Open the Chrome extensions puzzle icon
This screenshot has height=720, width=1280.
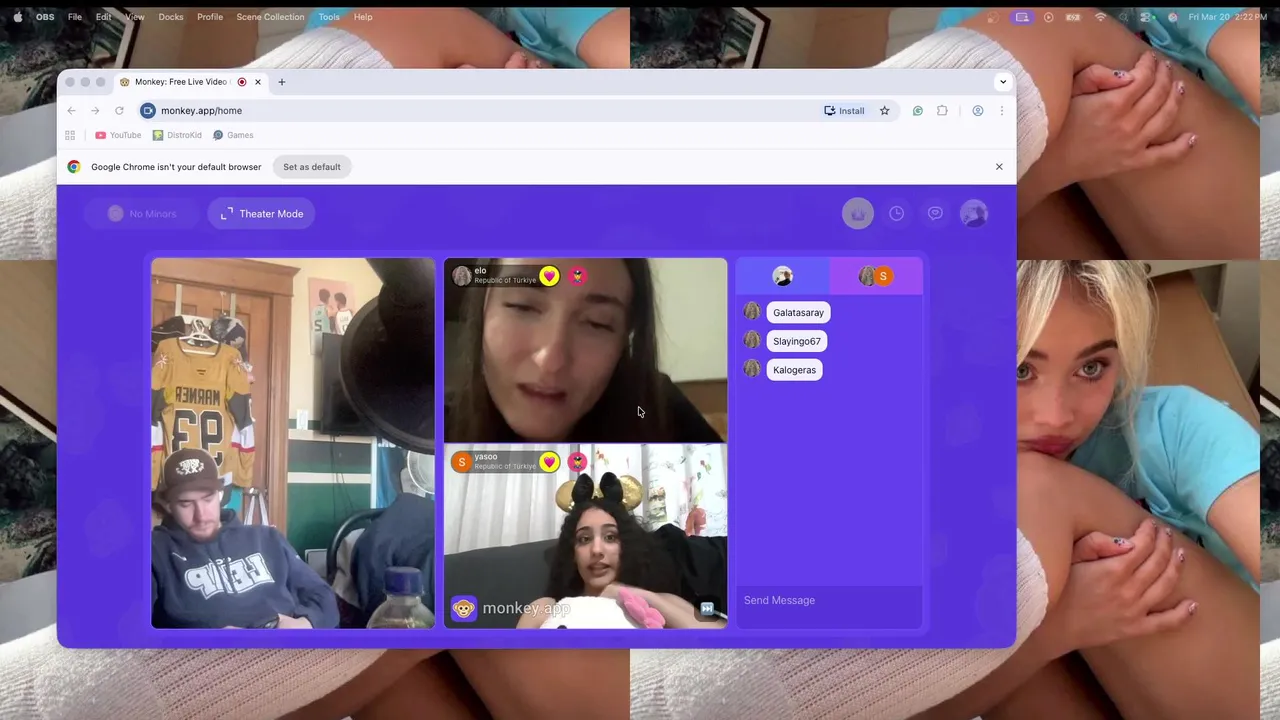coord(942,111)
